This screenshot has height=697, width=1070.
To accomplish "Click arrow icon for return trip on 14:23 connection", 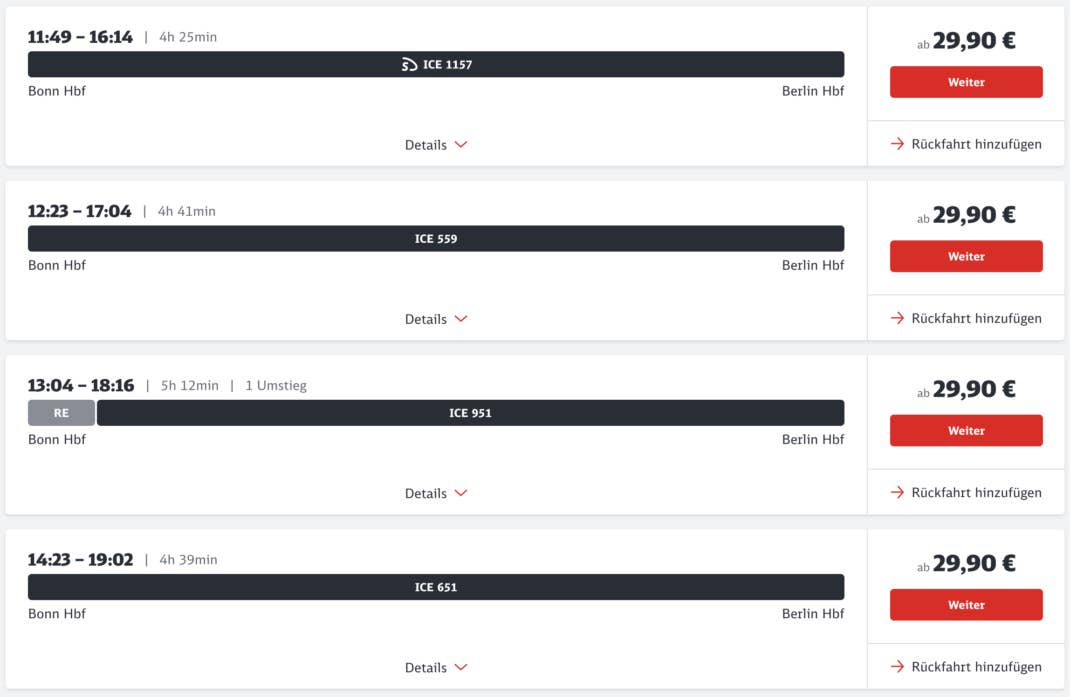I will 897,666.
